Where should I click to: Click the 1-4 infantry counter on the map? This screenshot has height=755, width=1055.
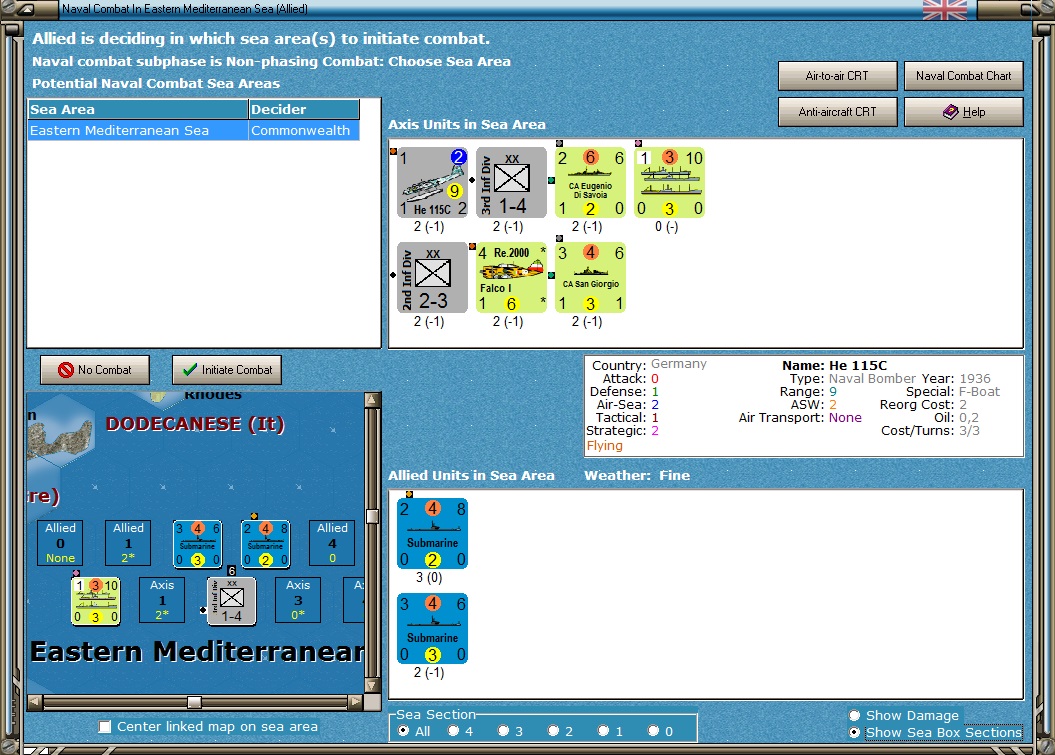pyautogui.click(x=231, y=601)
